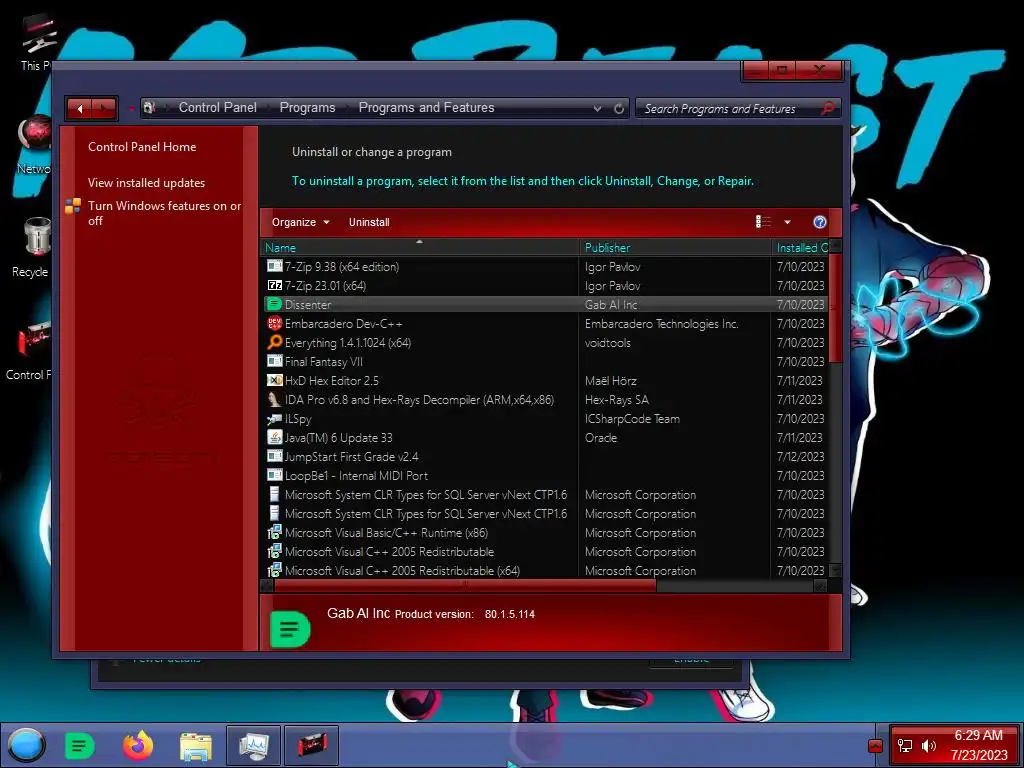Image resolution: width=1024 pixels, height=768 pixels.
Task: Click the Oracle publisher cell
Action: [x=601, y=438]
